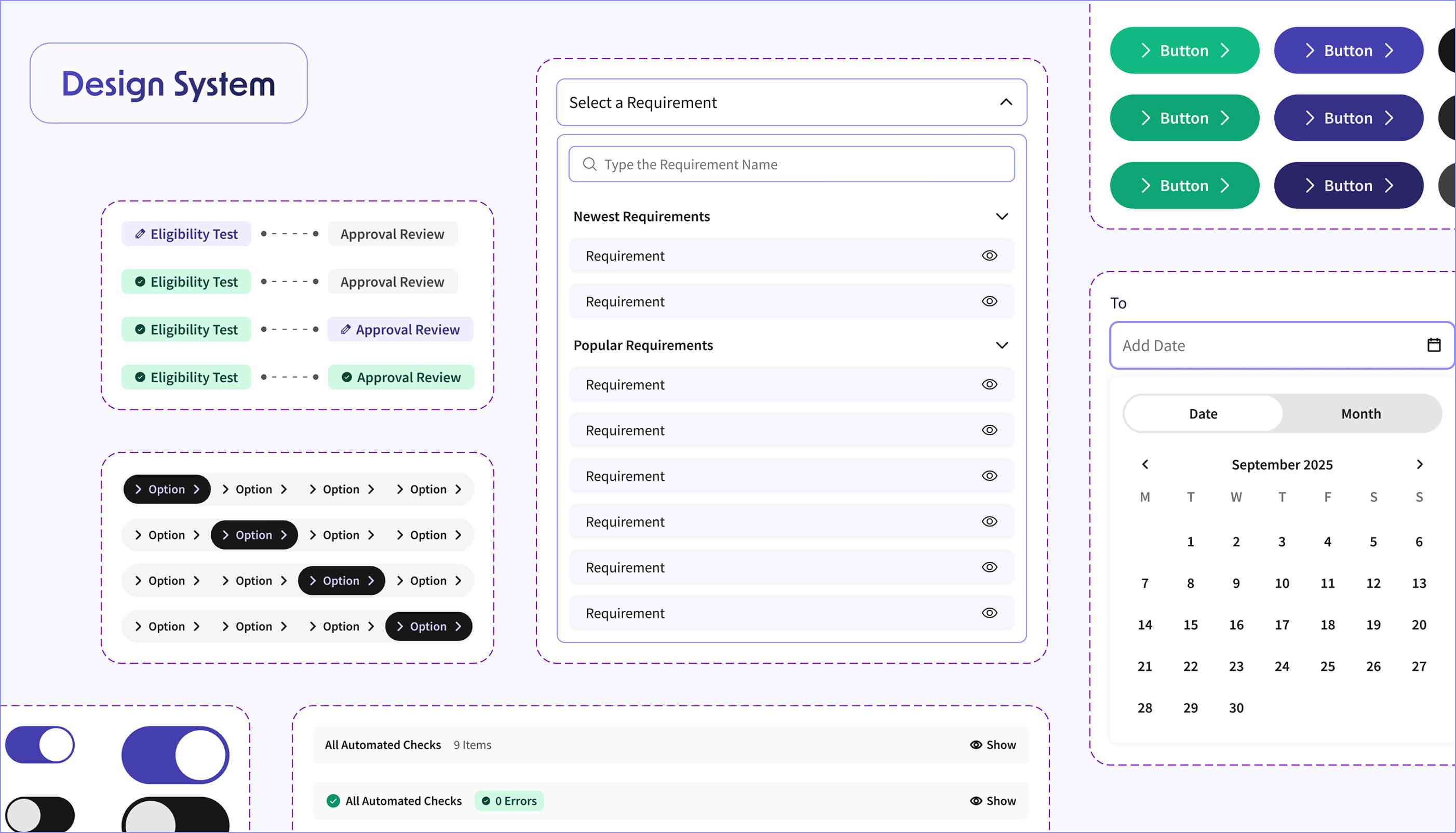Select the dark Option pill in the first row
Viewport: 1456px width, 833px height.
point(166,489)
